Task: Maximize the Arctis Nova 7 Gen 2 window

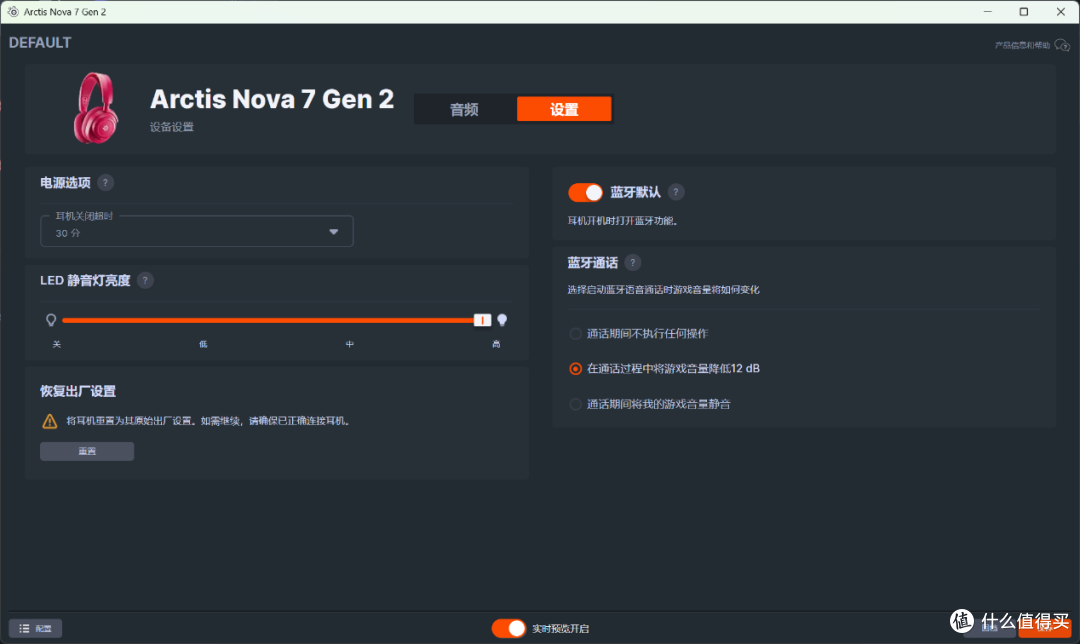Action: pos(1024,12)
